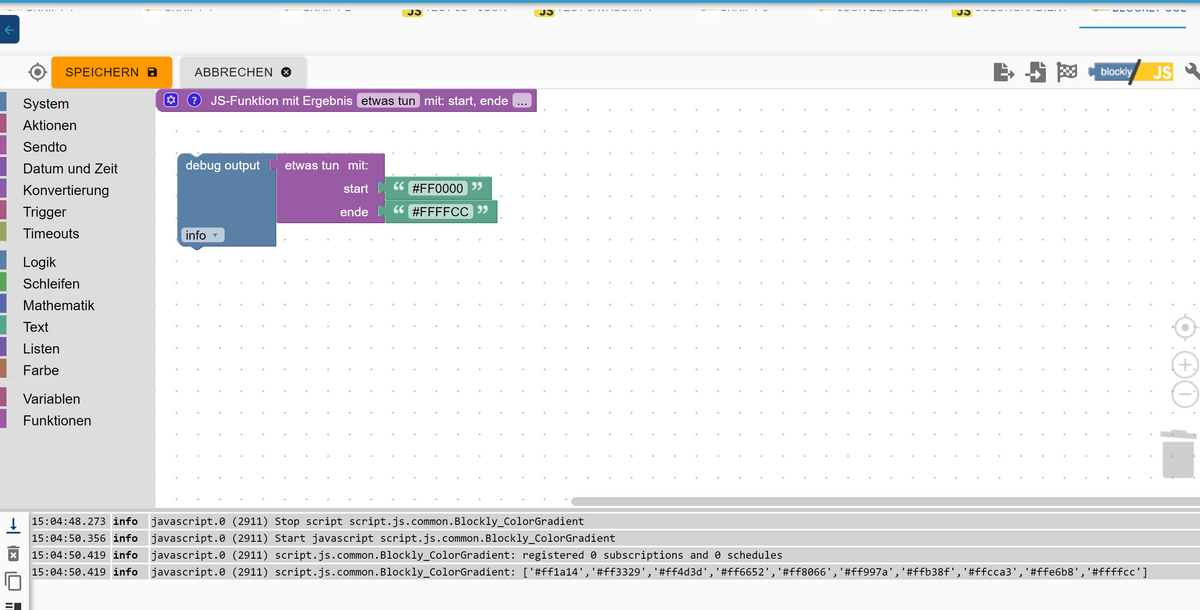Open the wrench settings icon in the toolbar
Screen dimensions: 1200x610
click(x=1191, y=72)
